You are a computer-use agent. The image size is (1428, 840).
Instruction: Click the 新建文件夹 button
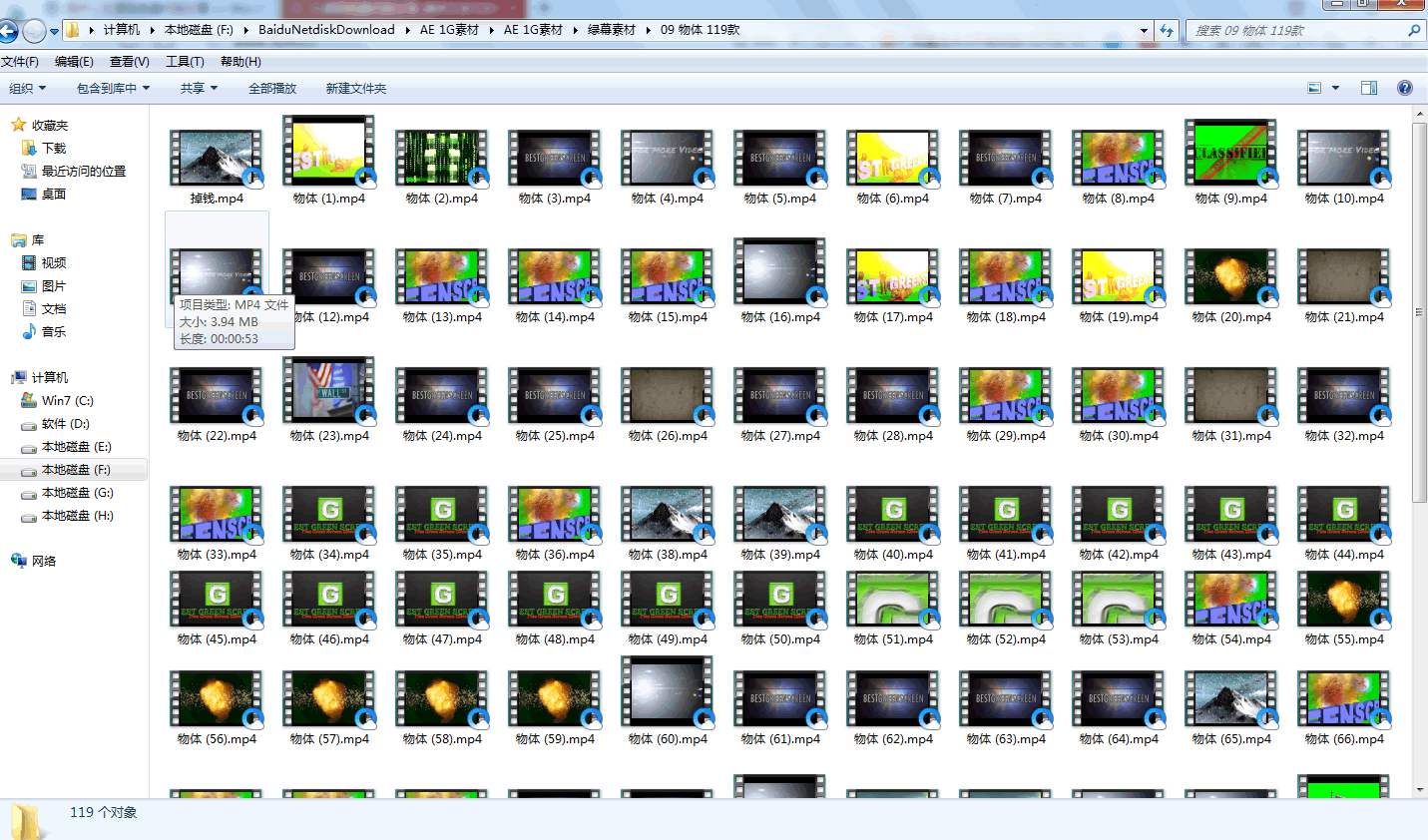[x=355, y=88]
